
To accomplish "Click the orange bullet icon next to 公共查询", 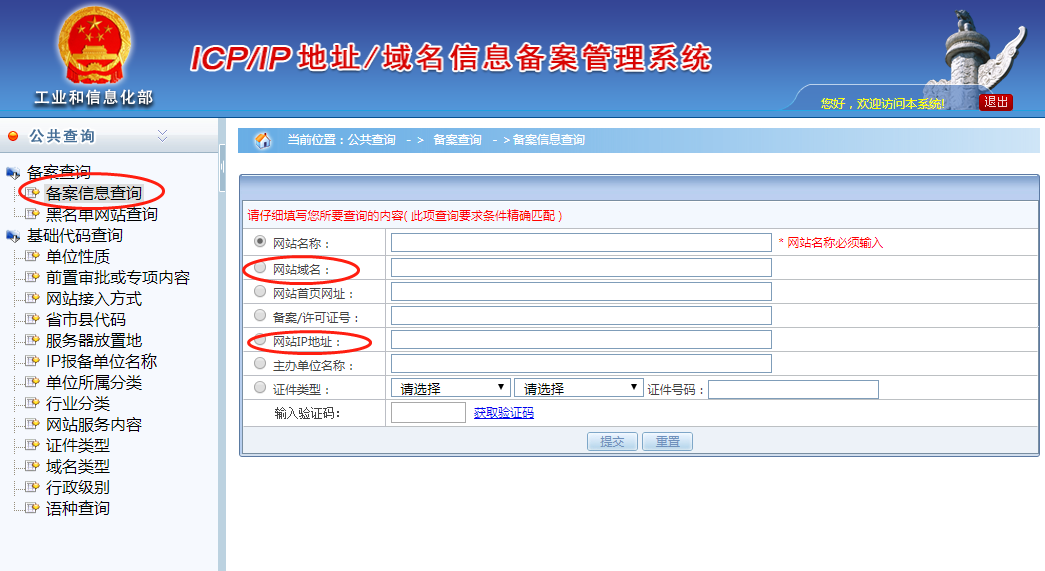I will [13, 136].
